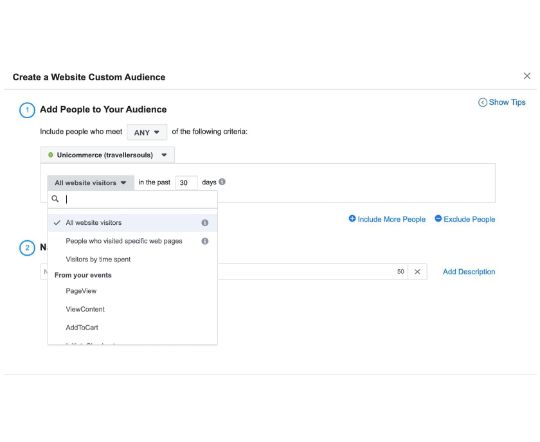Image resolution: width=540 pixels, height=442 pixels.
Task: Select Visitors by time spent
Action: pos(132,259)
